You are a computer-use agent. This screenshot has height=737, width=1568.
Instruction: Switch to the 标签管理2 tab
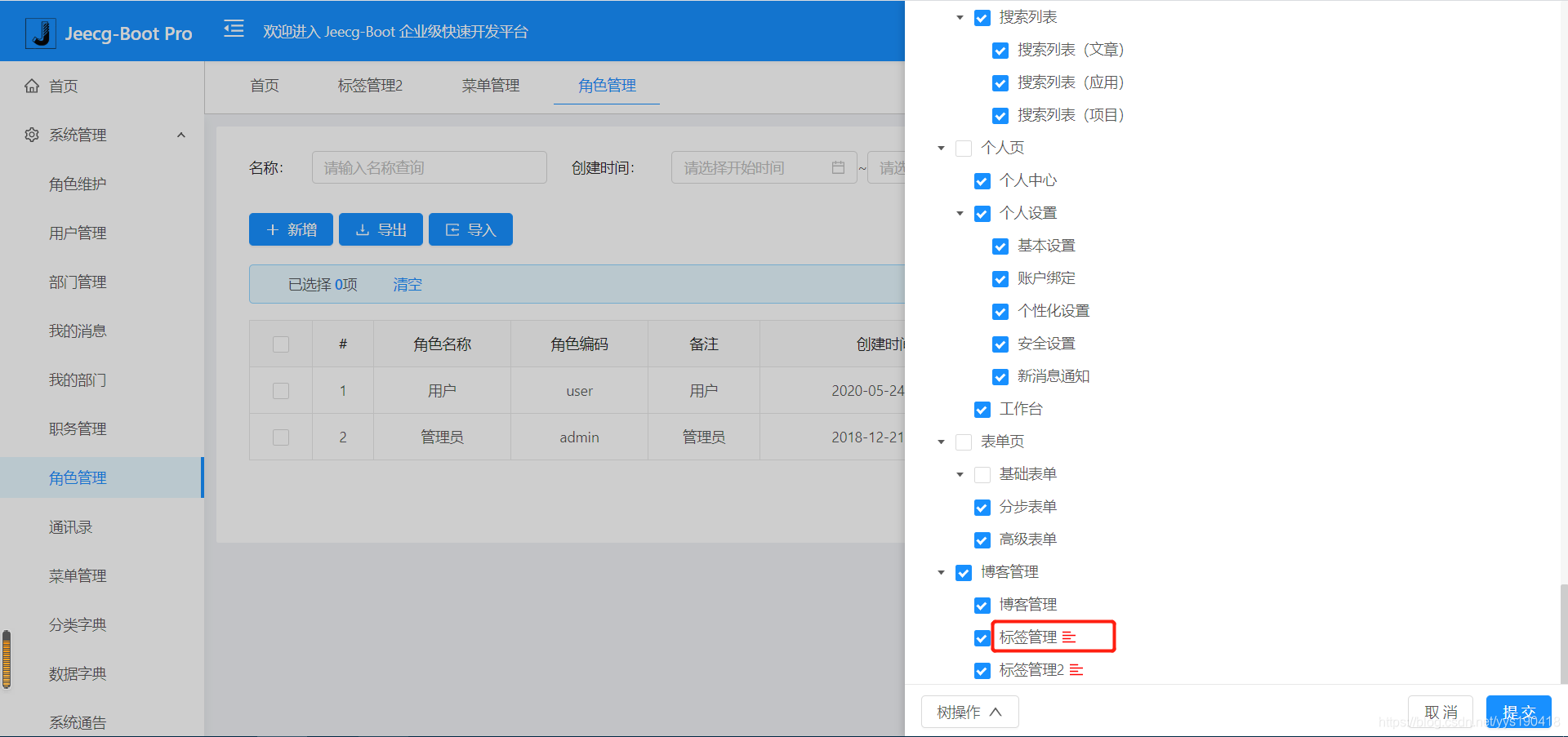[370, 86]
